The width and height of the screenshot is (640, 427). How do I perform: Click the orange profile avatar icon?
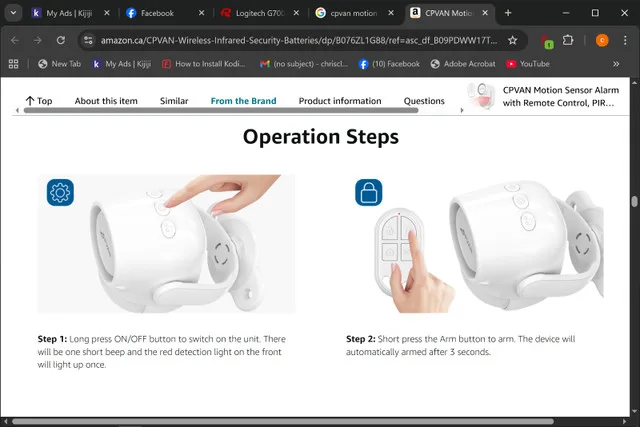[x=601, y=40]
